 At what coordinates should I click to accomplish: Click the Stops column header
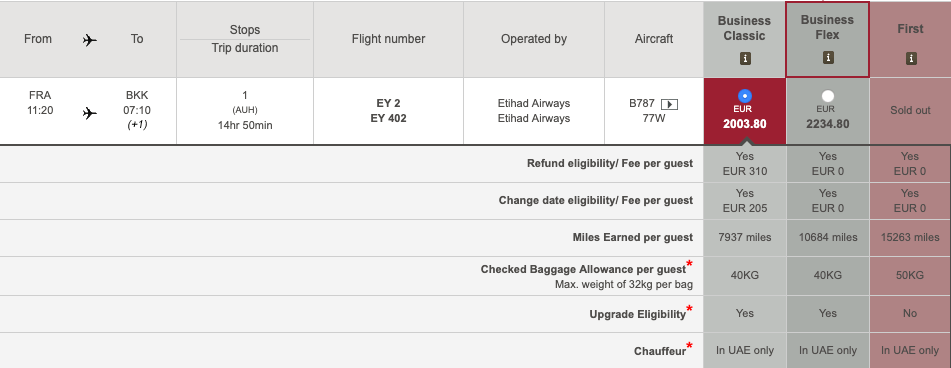(x=244, y=30)
